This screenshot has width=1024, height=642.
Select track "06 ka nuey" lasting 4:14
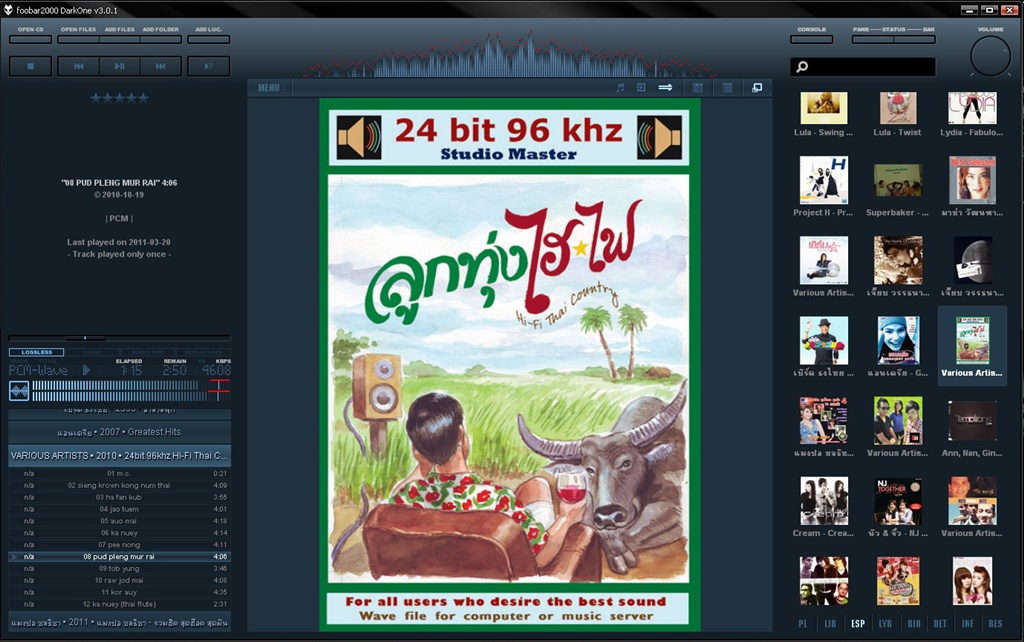(120, 533)
